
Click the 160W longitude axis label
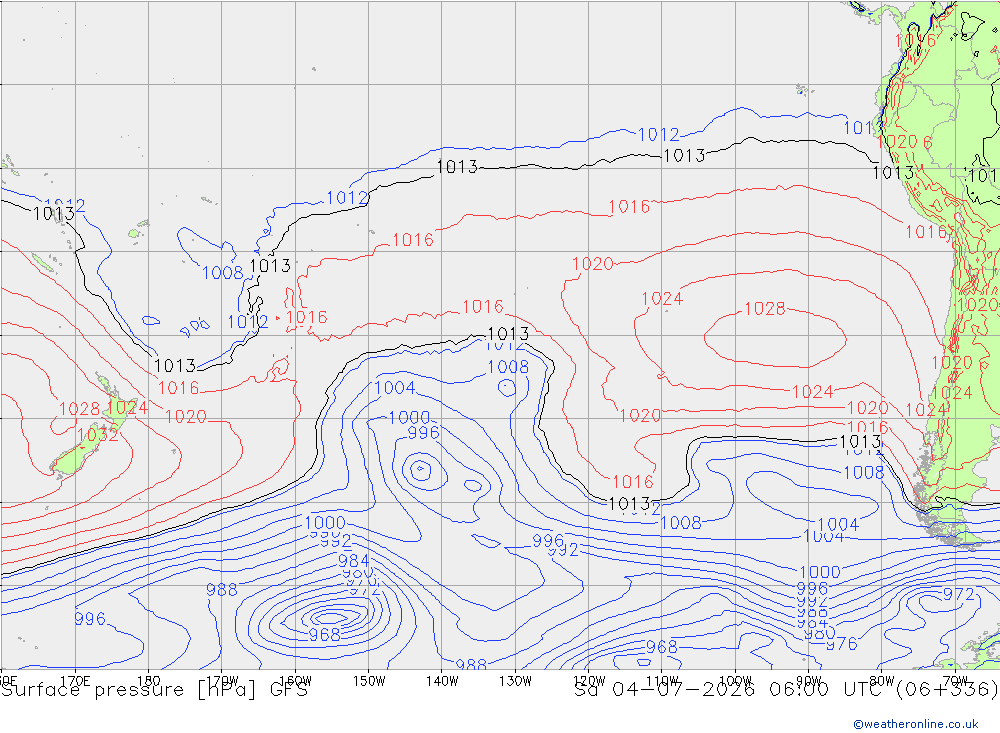tap(295, 680)
